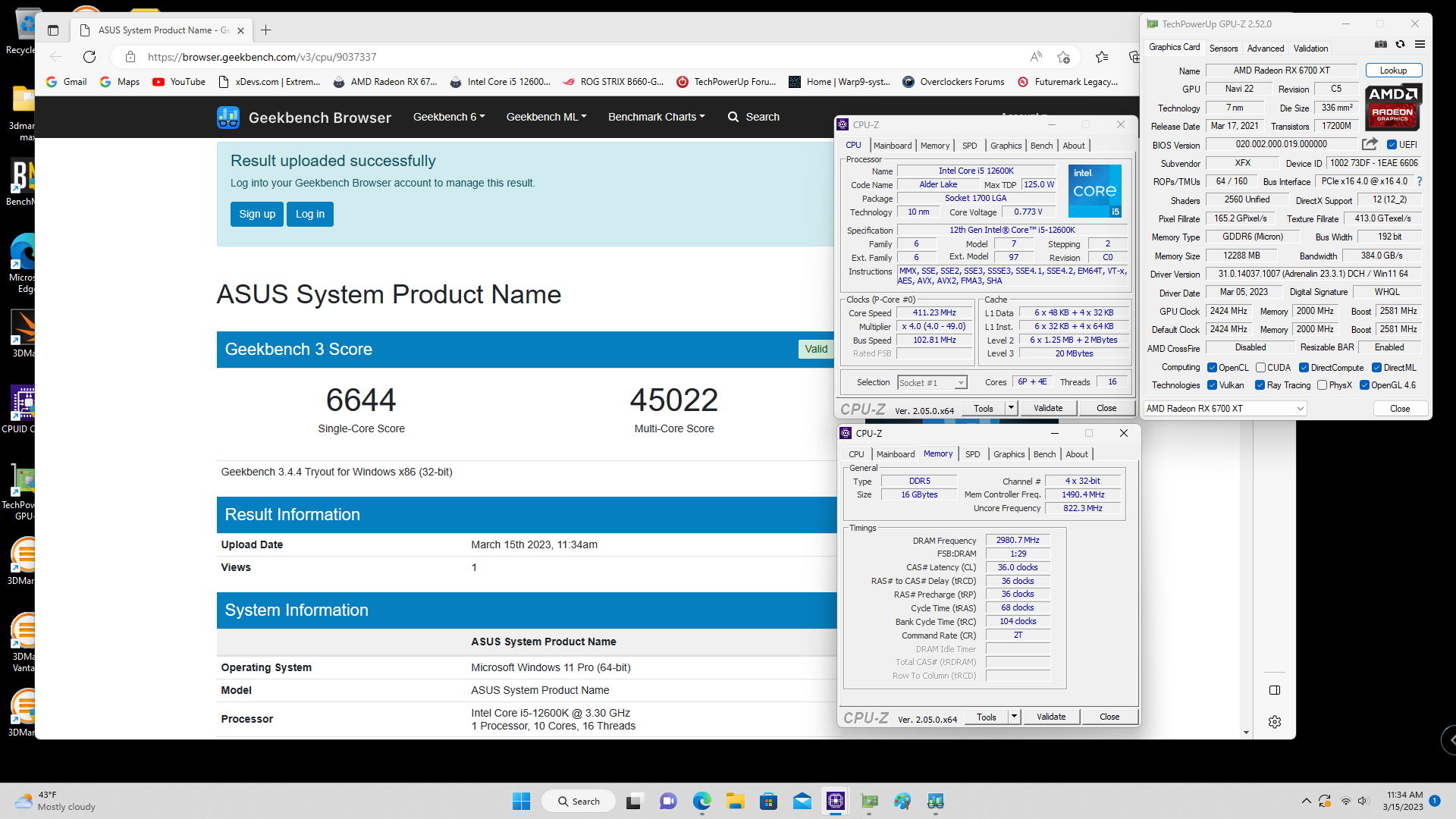Image resolution: width=1456 pixels, height=819 pixels.
Task: Open Windows Start menu
Action: [x=522, y=802]
